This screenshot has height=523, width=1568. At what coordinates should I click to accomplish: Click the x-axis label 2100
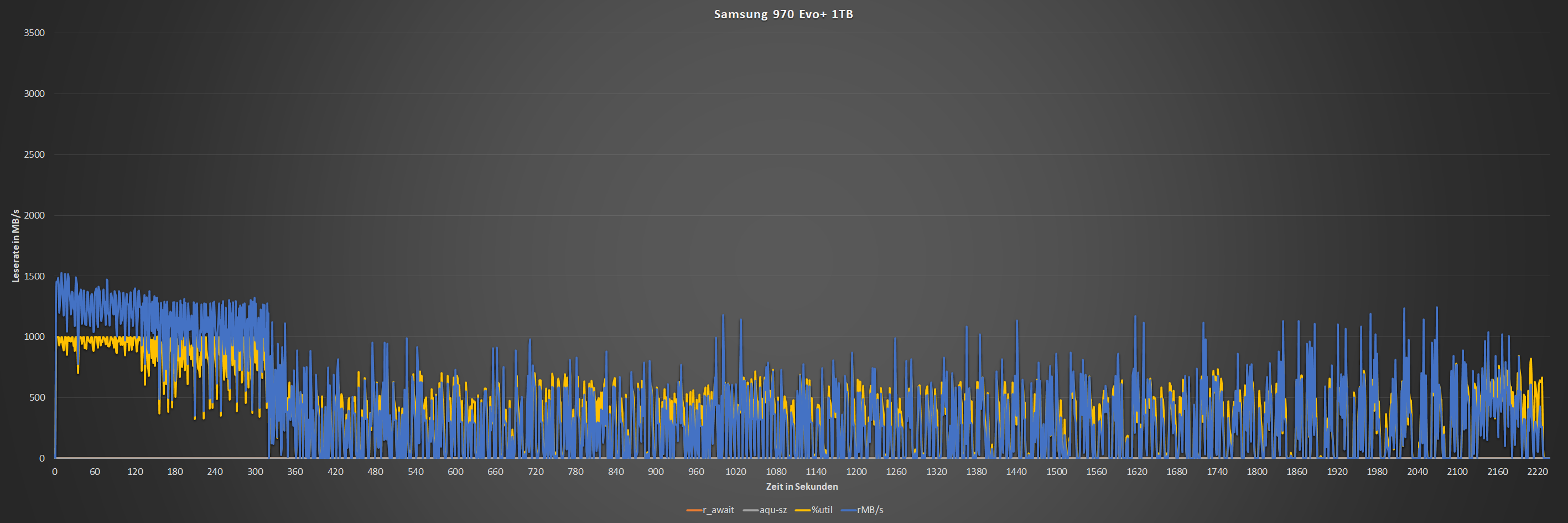pyautogui.click(x=1457, y=472)
